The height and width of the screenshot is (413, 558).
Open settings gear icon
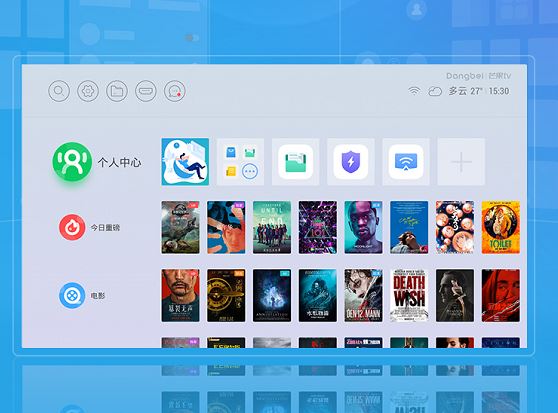88,91
